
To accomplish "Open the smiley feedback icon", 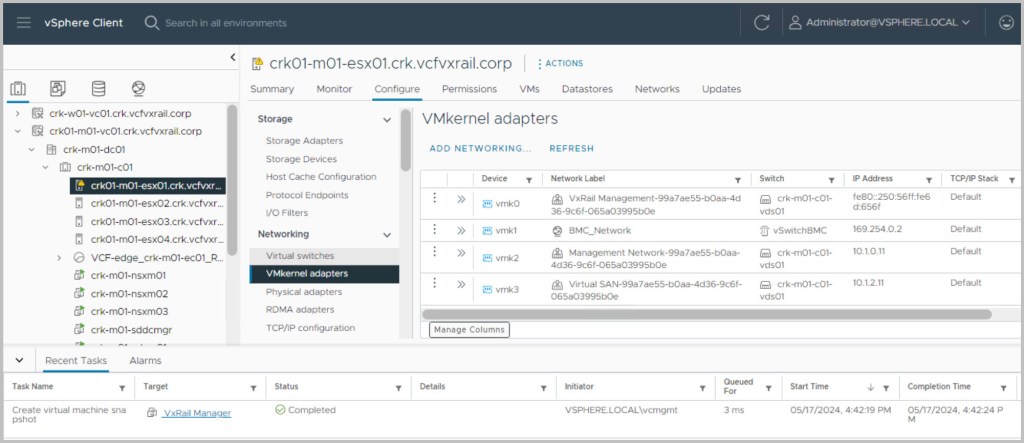I will coord(1005,22).
